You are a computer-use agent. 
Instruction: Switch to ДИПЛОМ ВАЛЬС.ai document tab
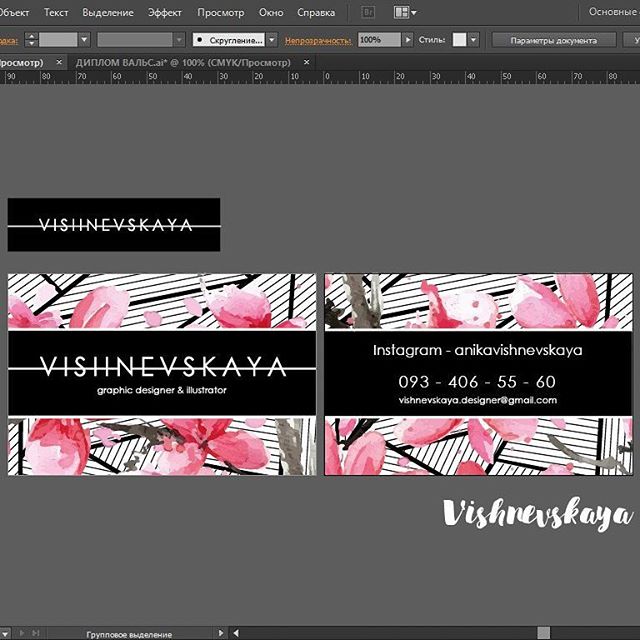pyautogui.click(x=183, y=62)
